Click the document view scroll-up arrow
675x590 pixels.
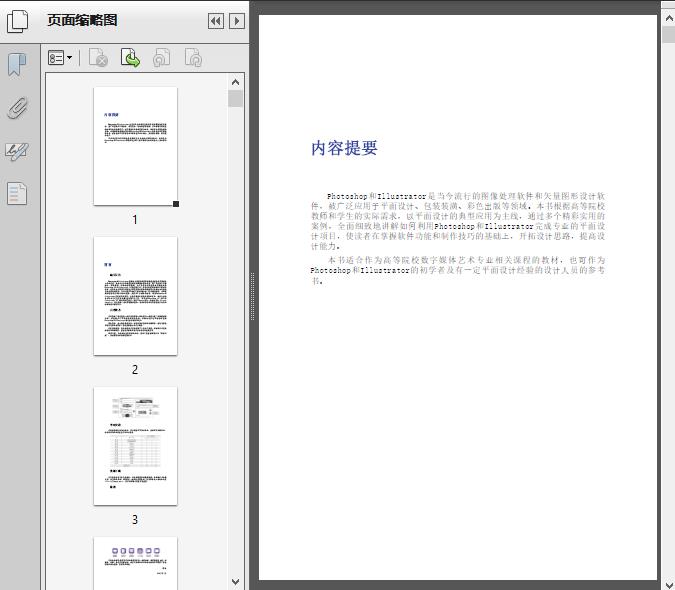pos(669,18)
